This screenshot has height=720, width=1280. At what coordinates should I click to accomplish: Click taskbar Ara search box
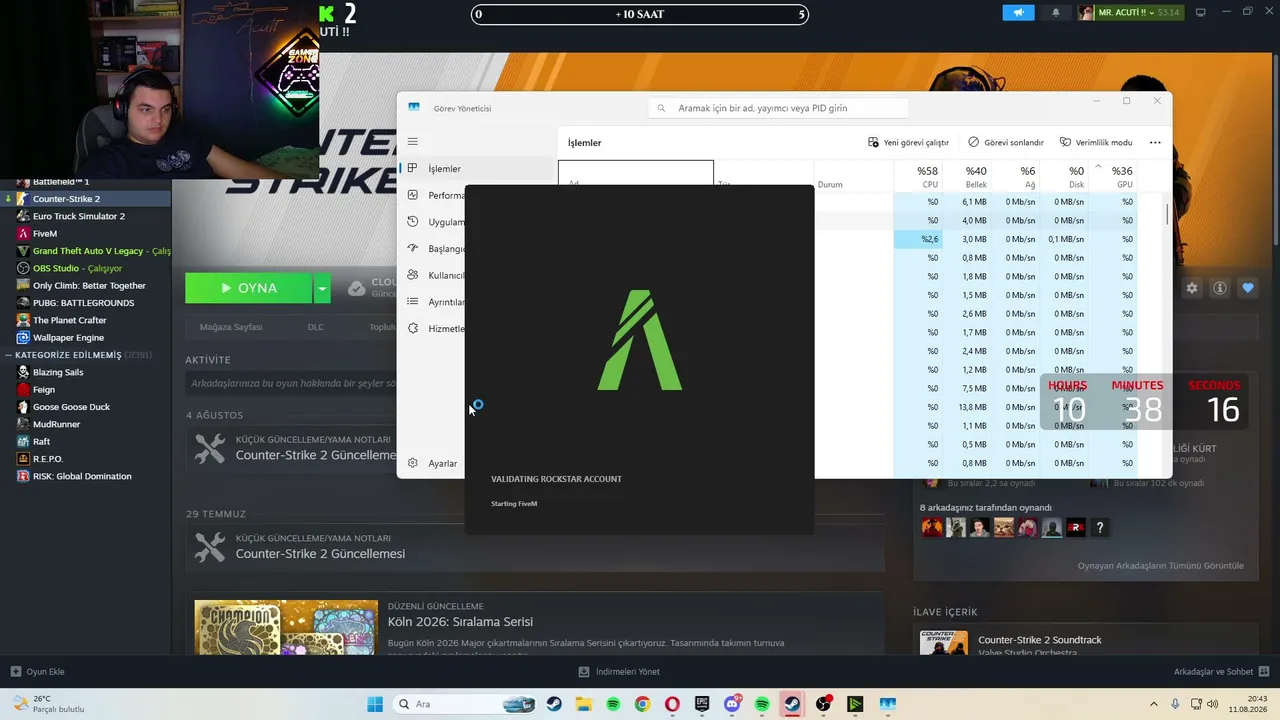pos(464,704)
